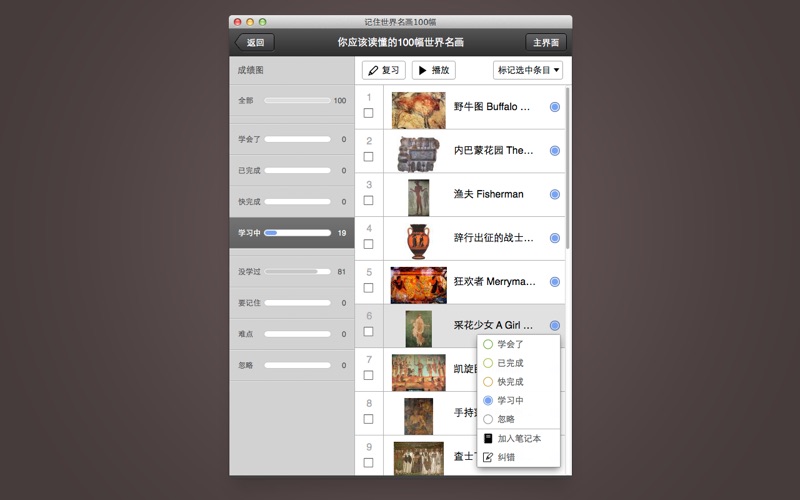Open status popup on 采花少女 row
Viewport: 800px width, 500px height.
pyautogui.click(x=555, y=326)
